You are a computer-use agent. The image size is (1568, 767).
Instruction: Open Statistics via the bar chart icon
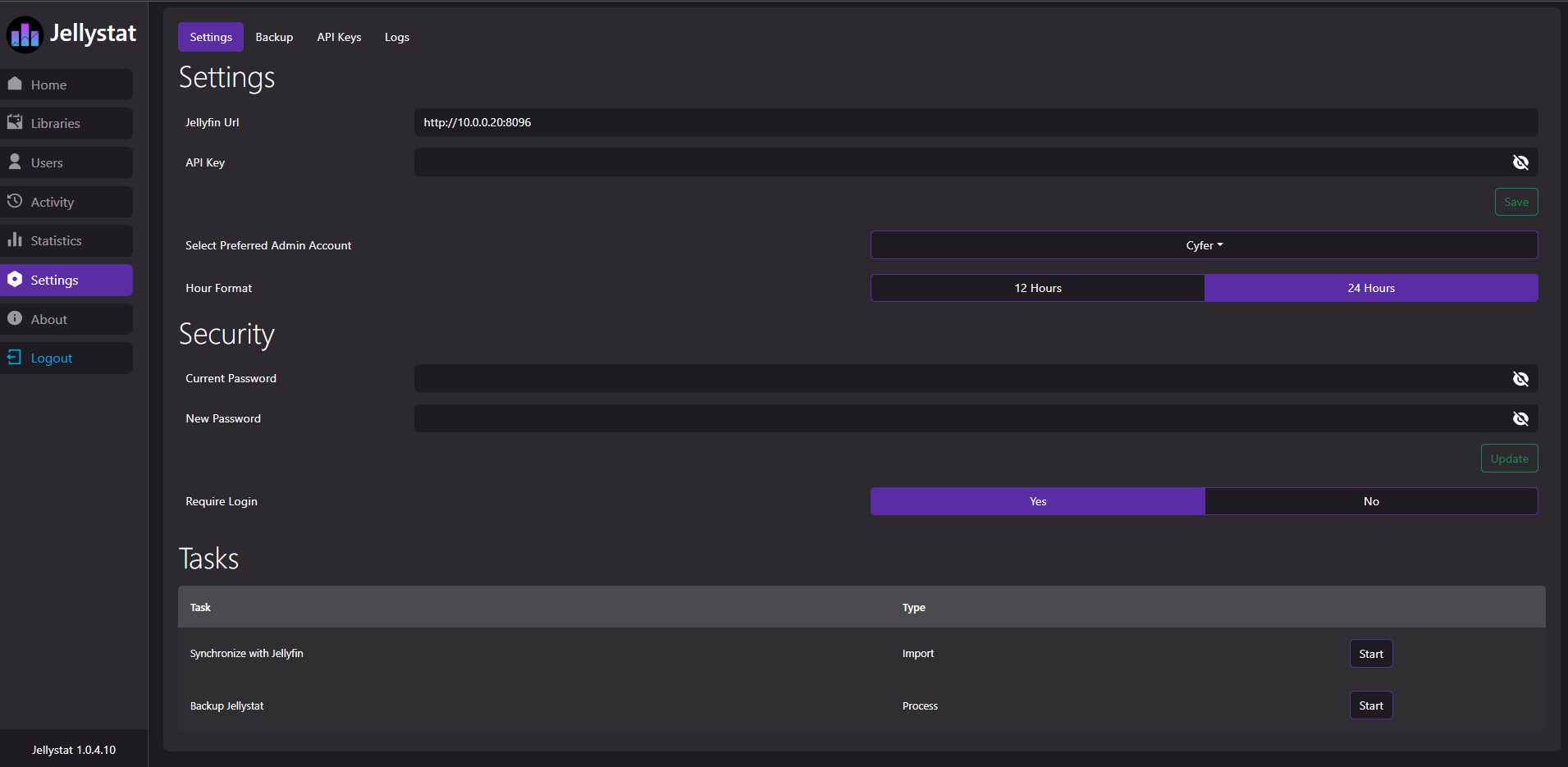15,240
